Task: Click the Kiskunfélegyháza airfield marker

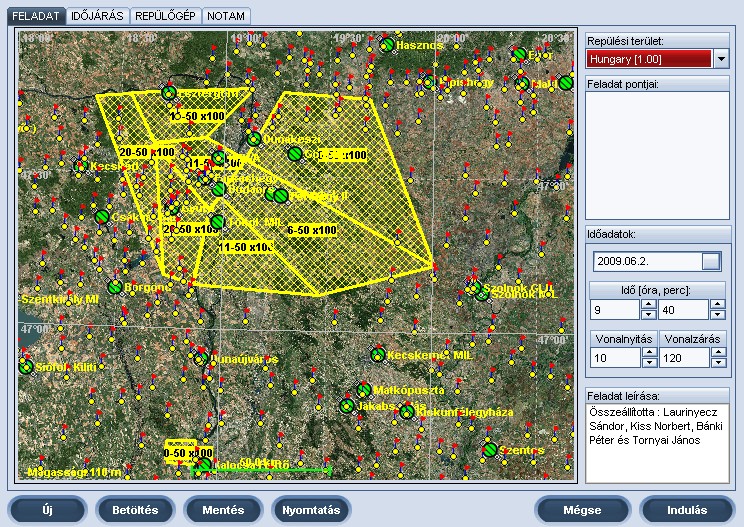Action: pos(407,411)
